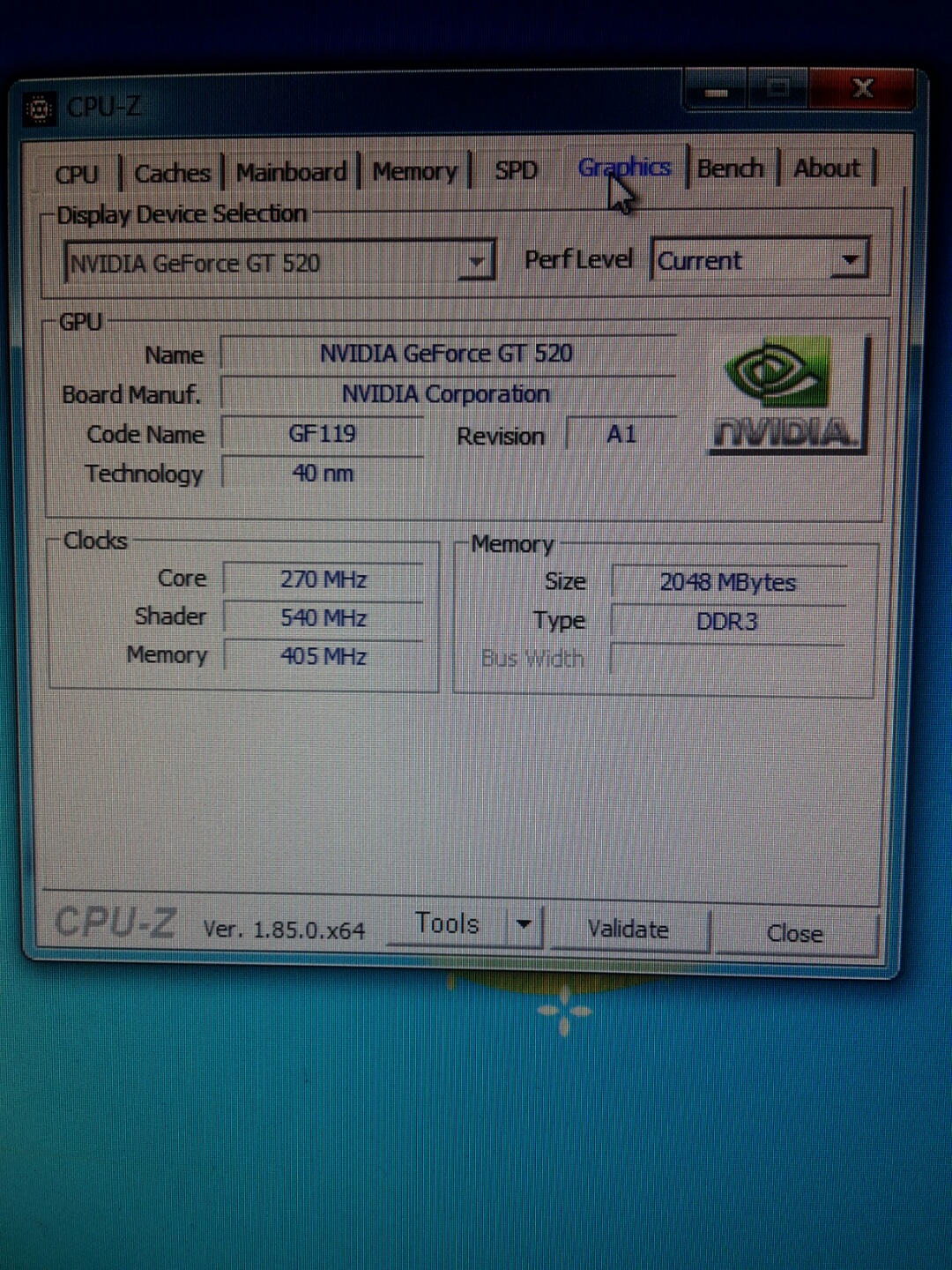Screen dimensions: 952x1270
Task: Click the Core clock value 270 MHz
Action: 324,579
